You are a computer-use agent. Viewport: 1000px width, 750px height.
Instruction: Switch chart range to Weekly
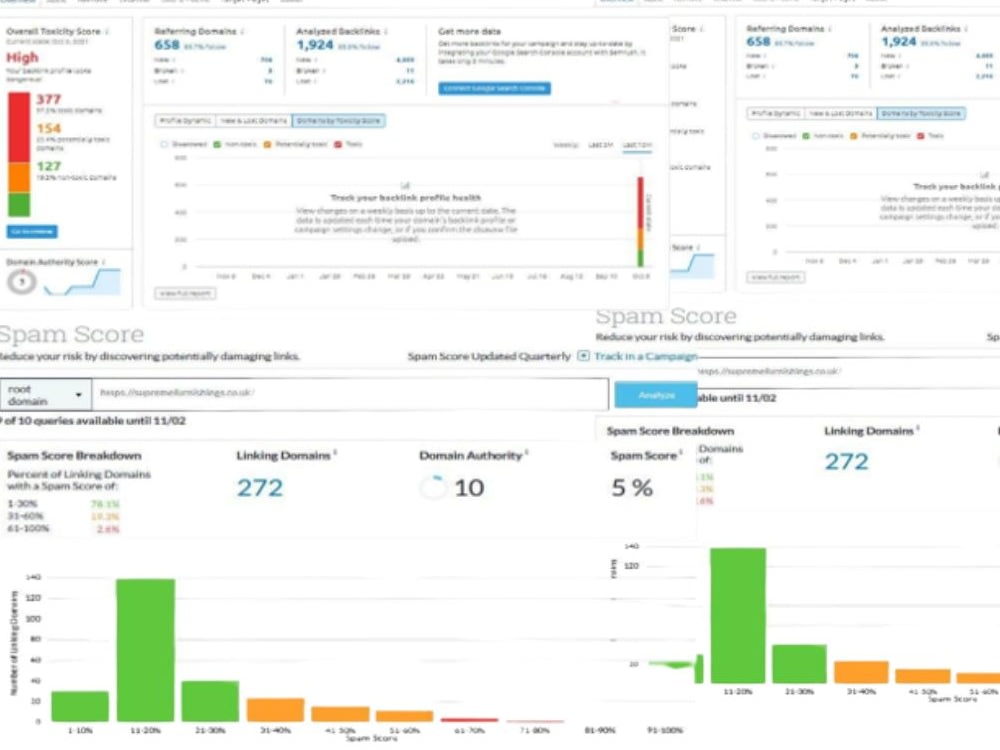pos(565,145)
